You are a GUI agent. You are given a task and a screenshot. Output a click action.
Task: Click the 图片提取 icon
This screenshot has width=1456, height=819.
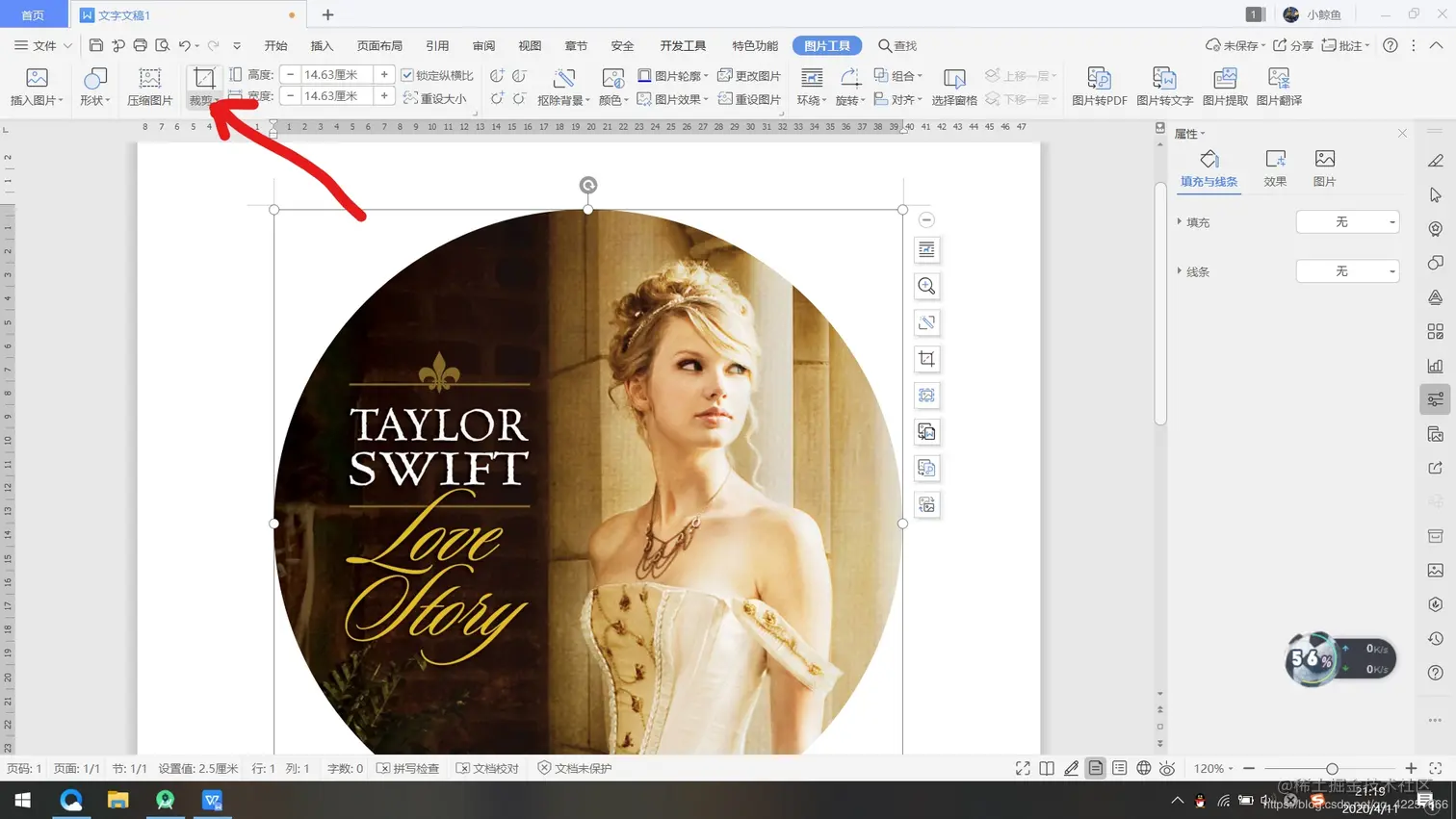tap(1225, 79)
